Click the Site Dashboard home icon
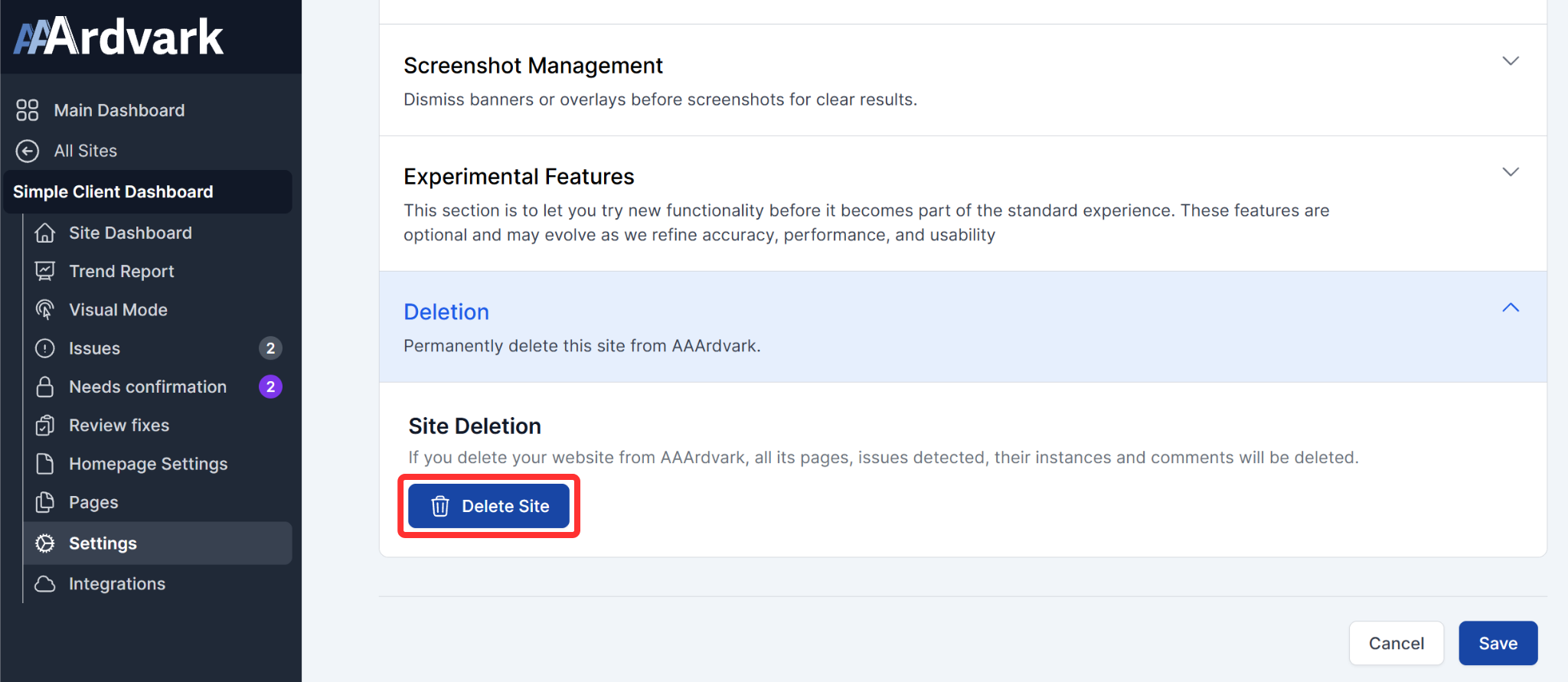1568x682 pixels. (x=45, y=233)
